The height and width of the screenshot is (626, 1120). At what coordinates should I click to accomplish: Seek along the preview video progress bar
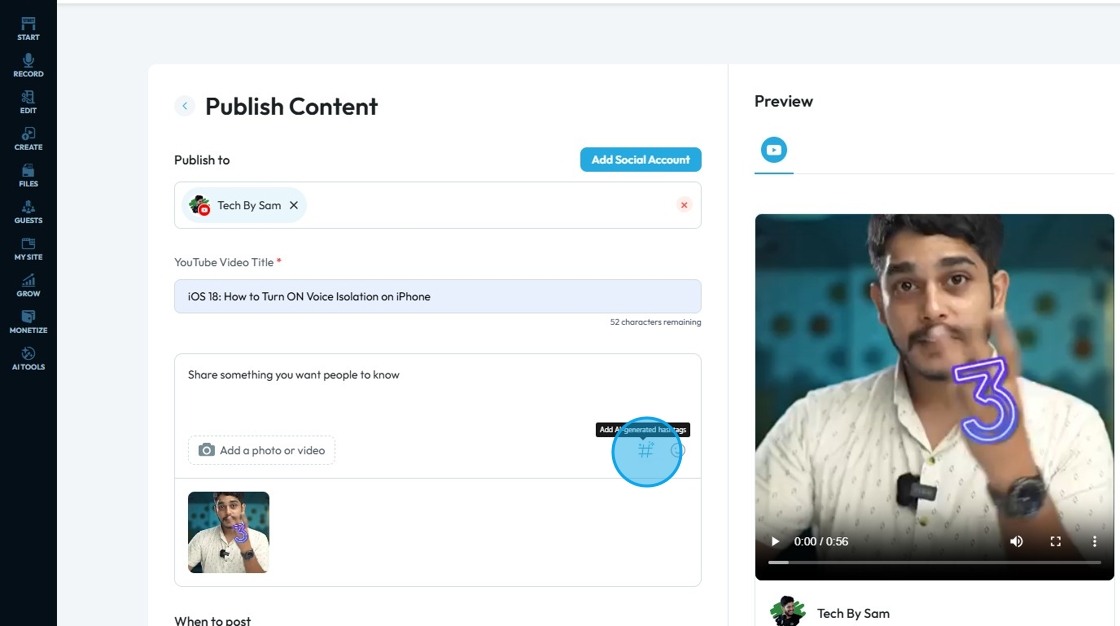(x=934, y=563)
